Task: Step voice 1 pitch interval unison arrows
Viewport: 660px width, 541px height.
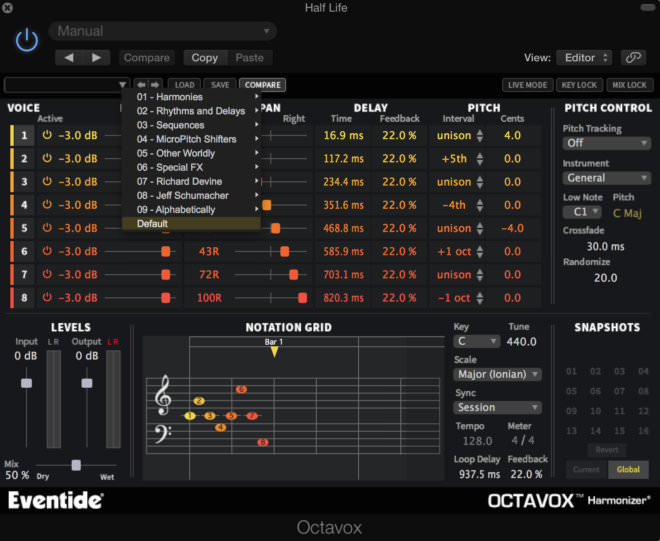Action: [x=480, y=135]
